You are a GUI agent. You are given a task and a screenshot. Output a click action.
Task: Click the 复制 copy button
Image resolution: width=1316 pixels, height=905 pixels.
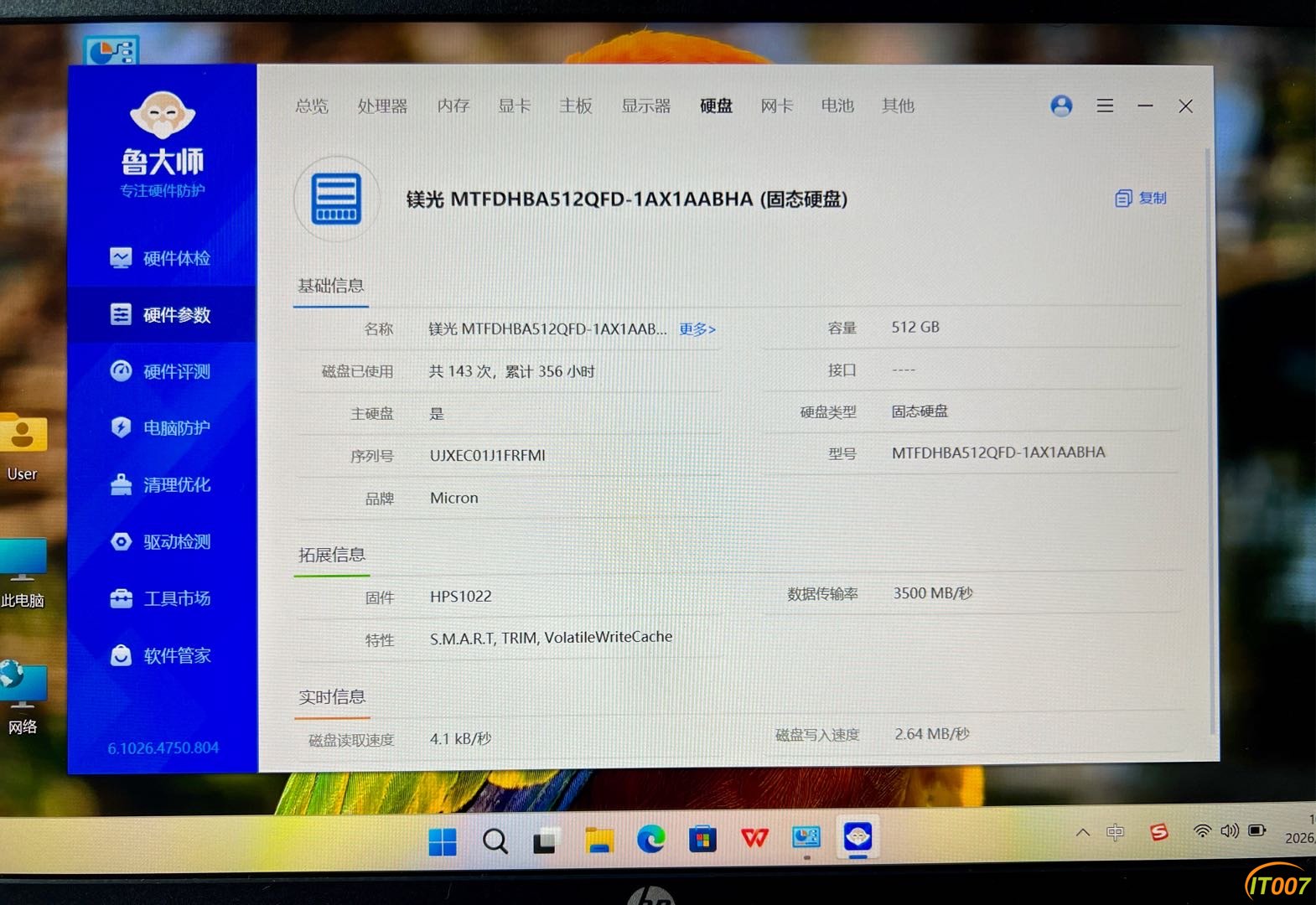click(x=1141, y=199)
